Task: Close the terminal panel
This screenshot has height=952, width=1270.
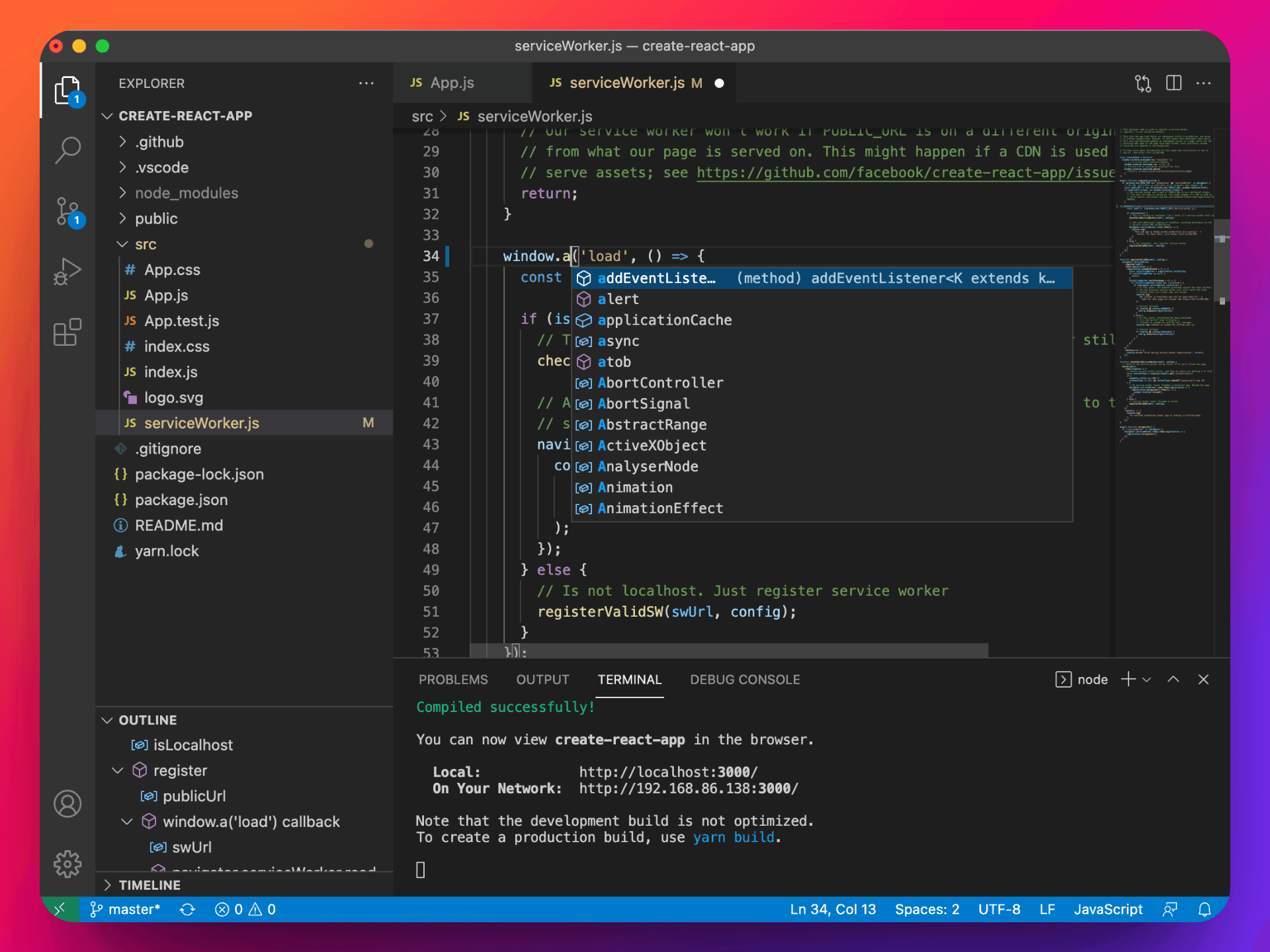Action: (x=1204, y=680)
